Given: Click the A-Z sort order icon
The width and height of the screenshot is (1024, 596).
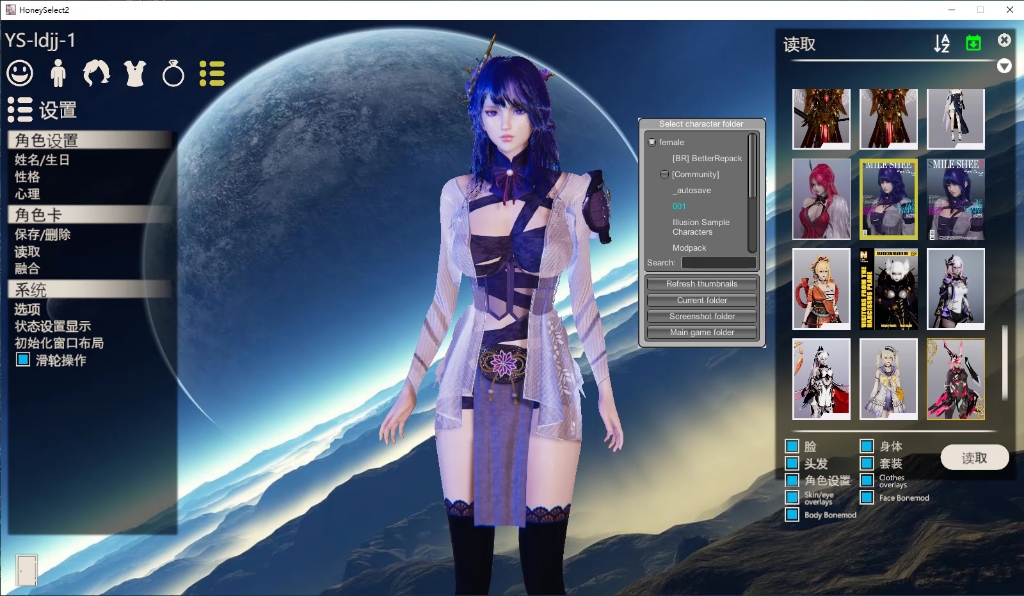Looking at the screenshot, I should 942,44.
